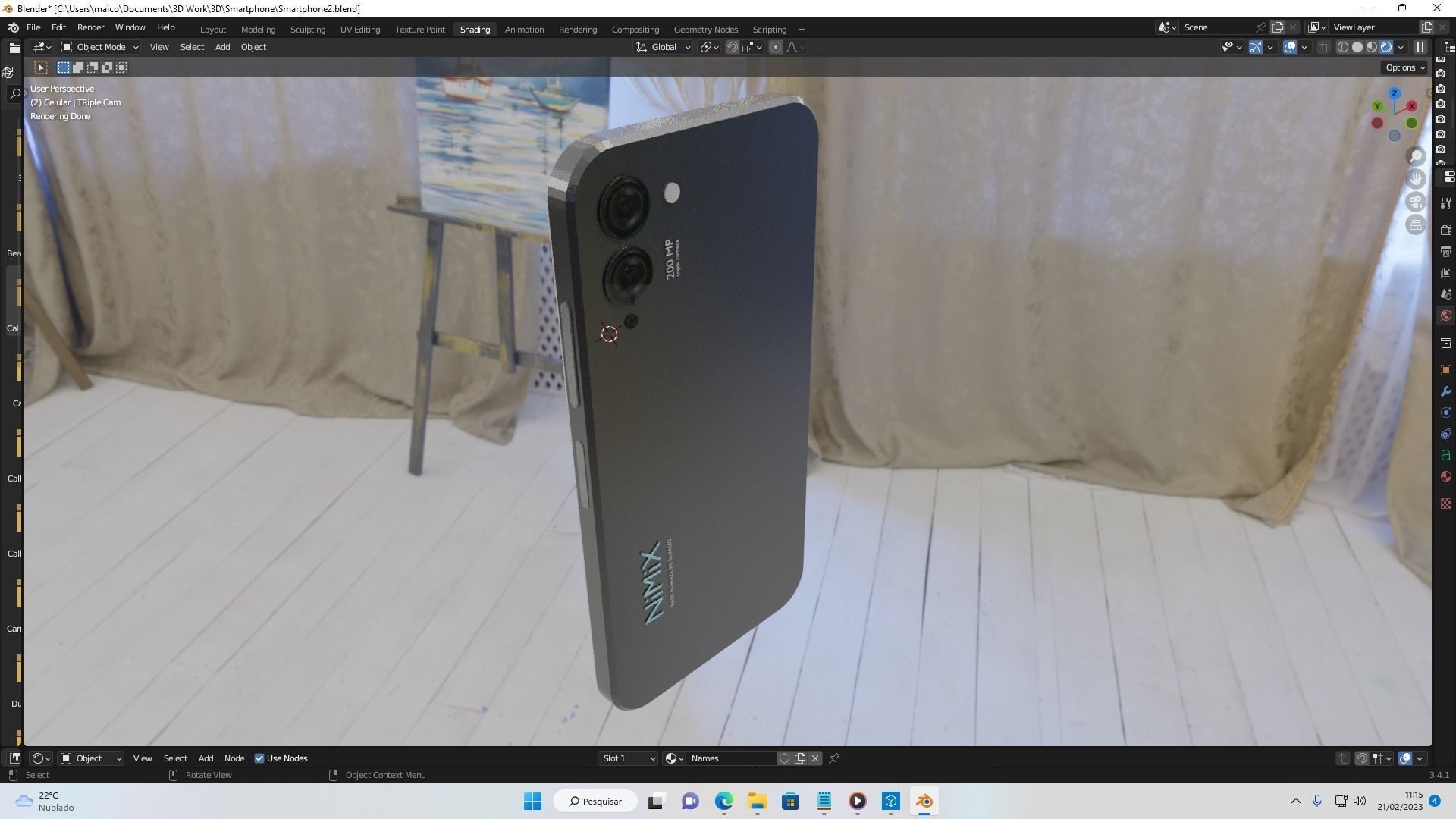This screenshot has width=1456, height=819.
Task: Open the Texture properties tab
Action: (x=1446, y=504)
